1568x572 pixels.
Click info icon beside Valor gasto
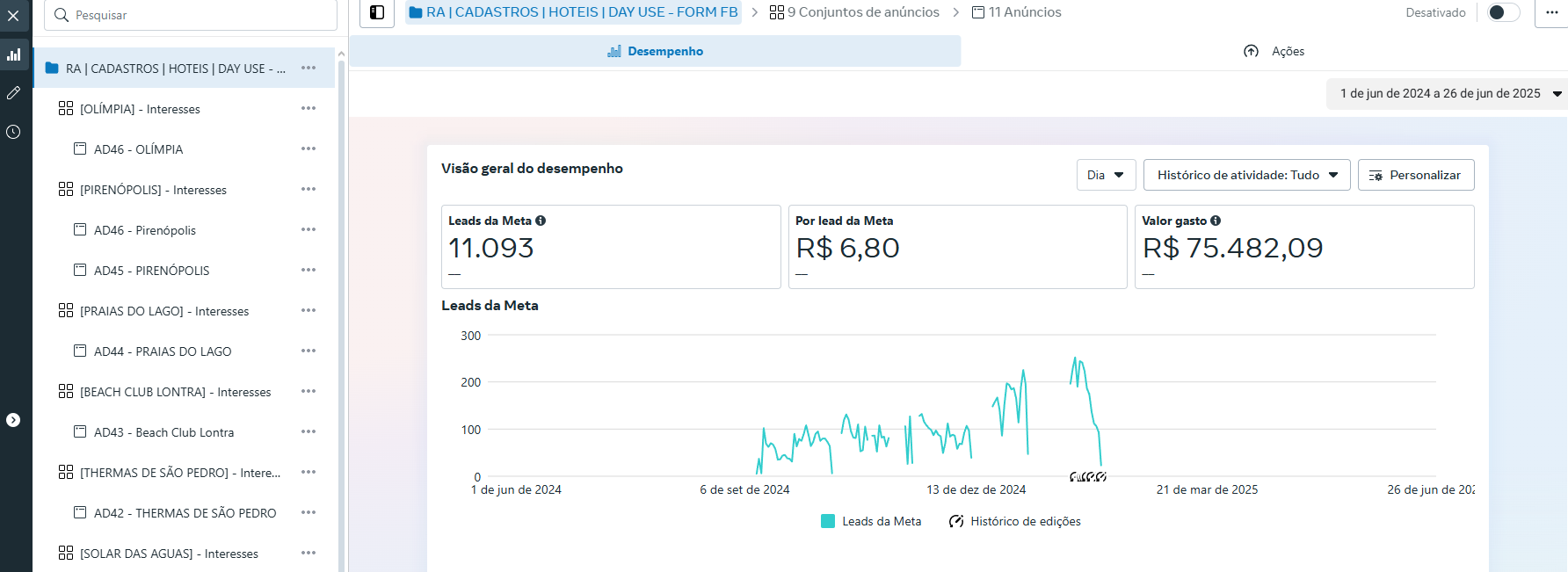point(1216,221)
